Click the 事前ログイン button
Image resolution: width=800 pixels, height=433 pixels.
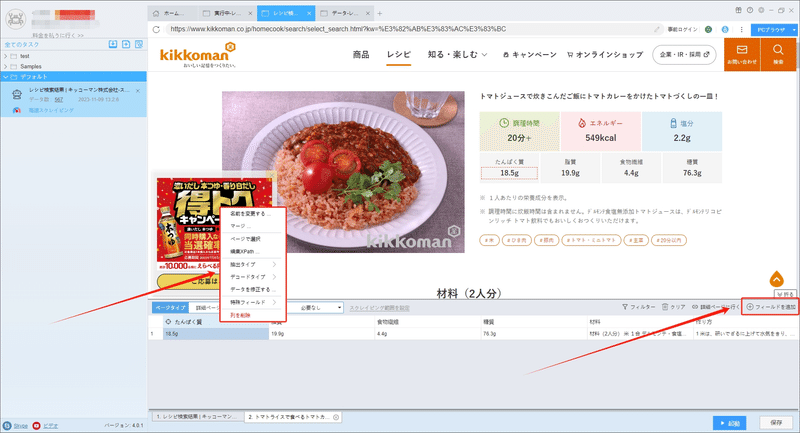(x=682, y=30)
